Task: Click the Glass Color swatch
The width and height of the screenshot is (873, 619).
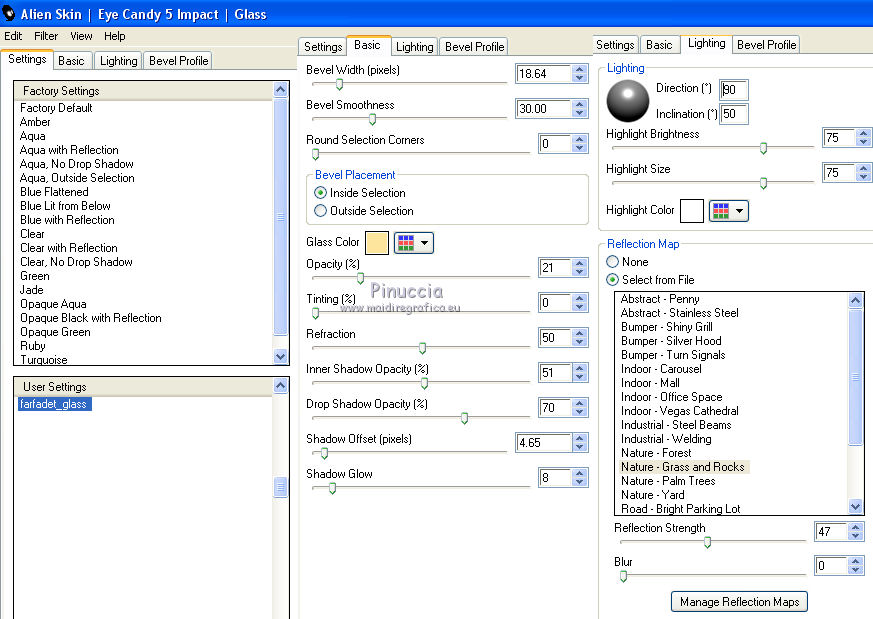Action: (x=377, y=243)
